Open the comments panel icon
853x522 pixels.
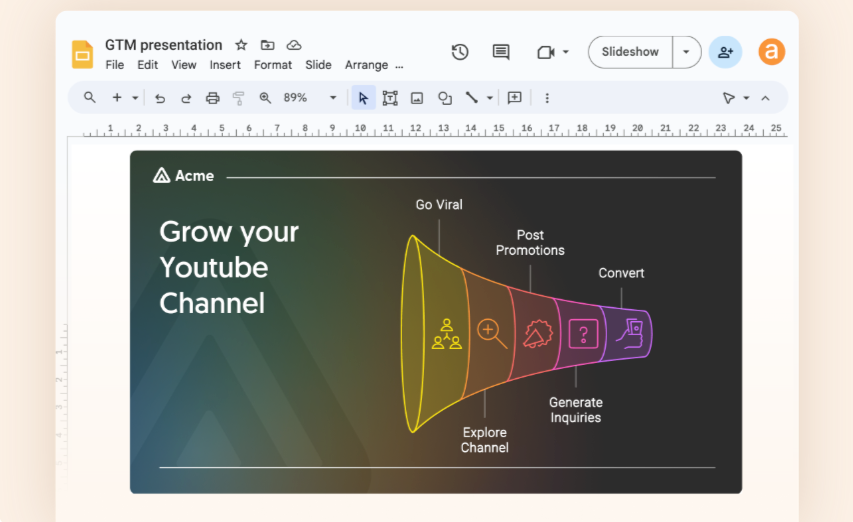tap(501, 52)
